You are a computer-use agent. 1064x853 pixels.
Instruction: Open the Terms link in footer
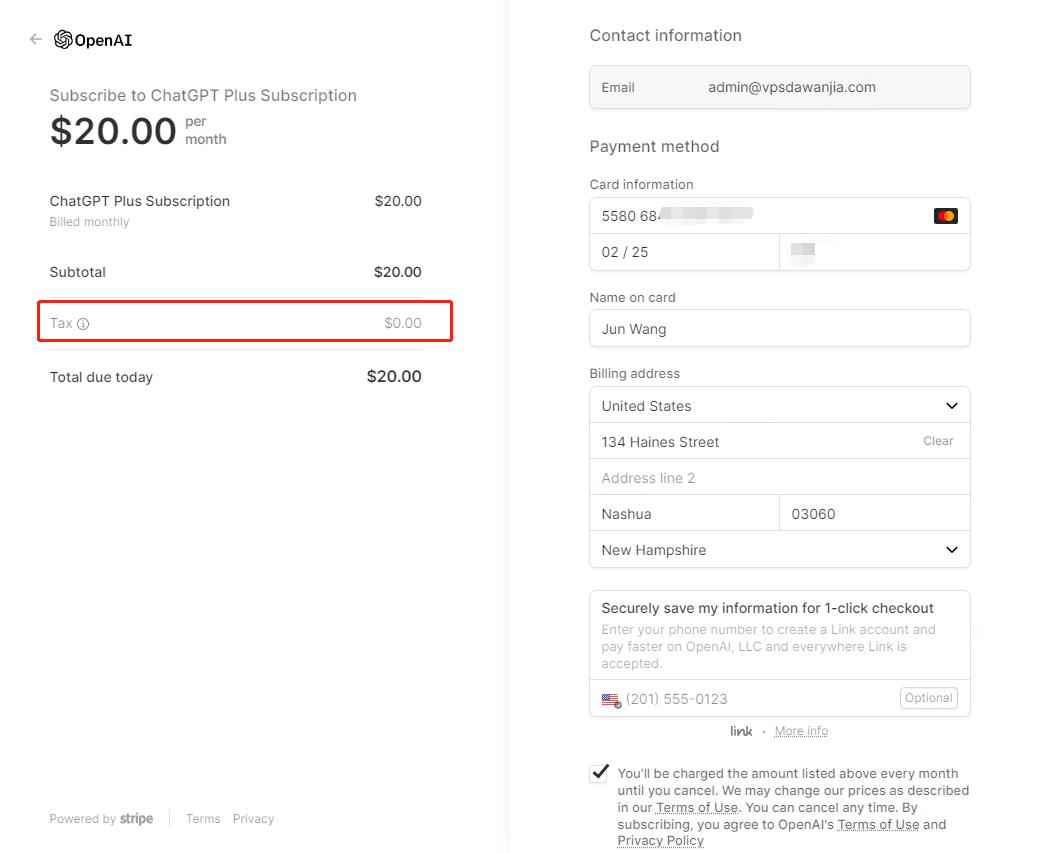203,818
